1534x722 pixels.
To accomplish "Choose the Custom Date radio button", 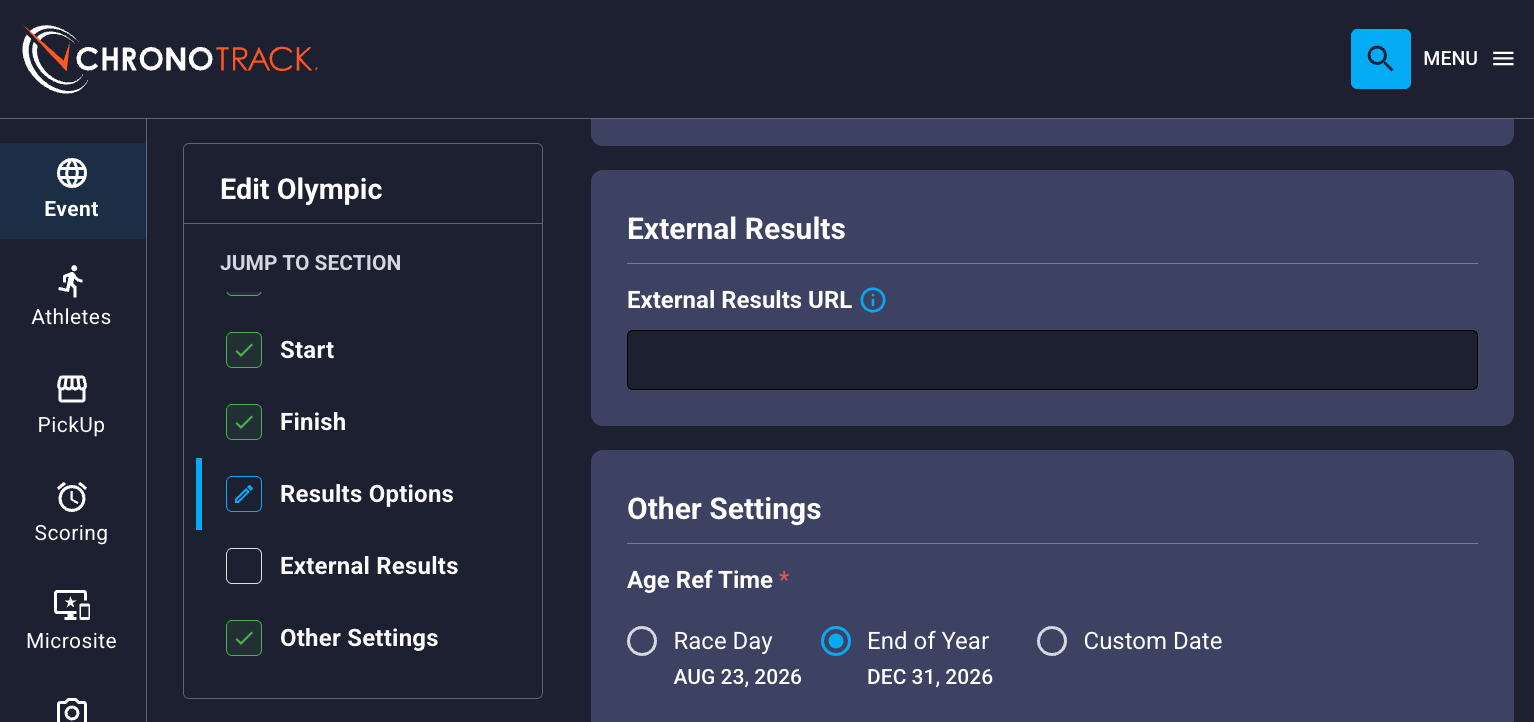I will 1052,641.
